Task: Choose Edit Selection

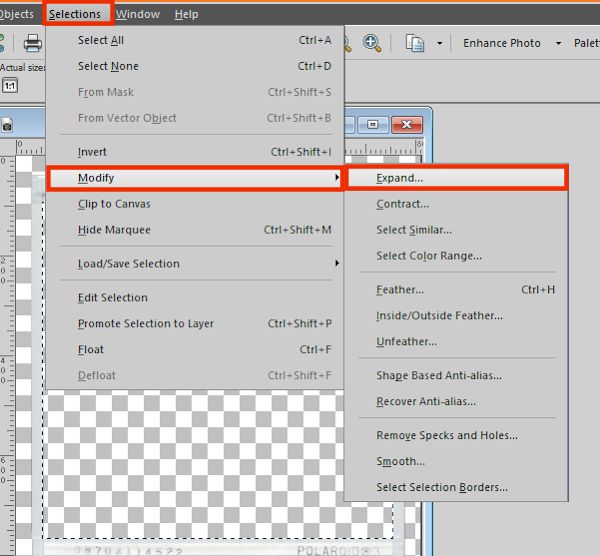Action: (x=195, y=297)
